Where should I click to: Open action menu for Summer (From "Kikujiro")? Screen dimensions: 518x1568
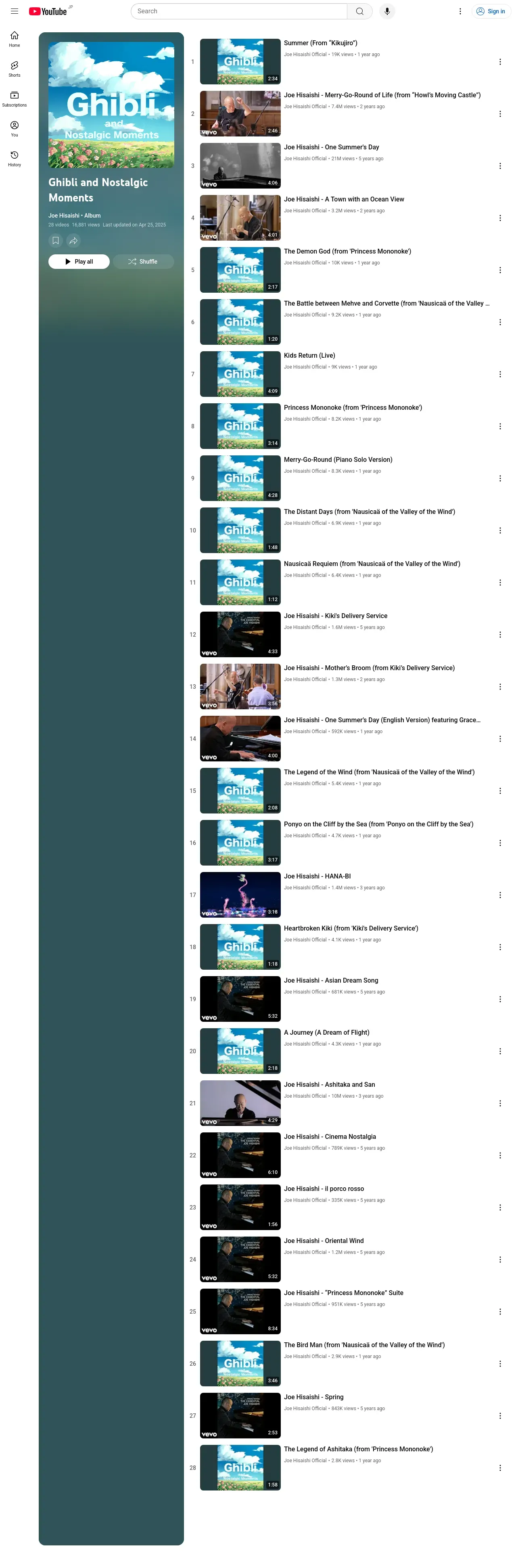coord(500,61)
